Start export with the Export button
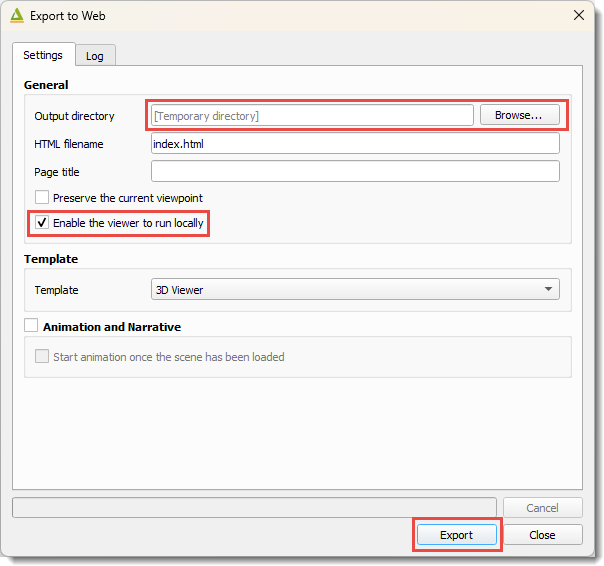 [457, 535]
